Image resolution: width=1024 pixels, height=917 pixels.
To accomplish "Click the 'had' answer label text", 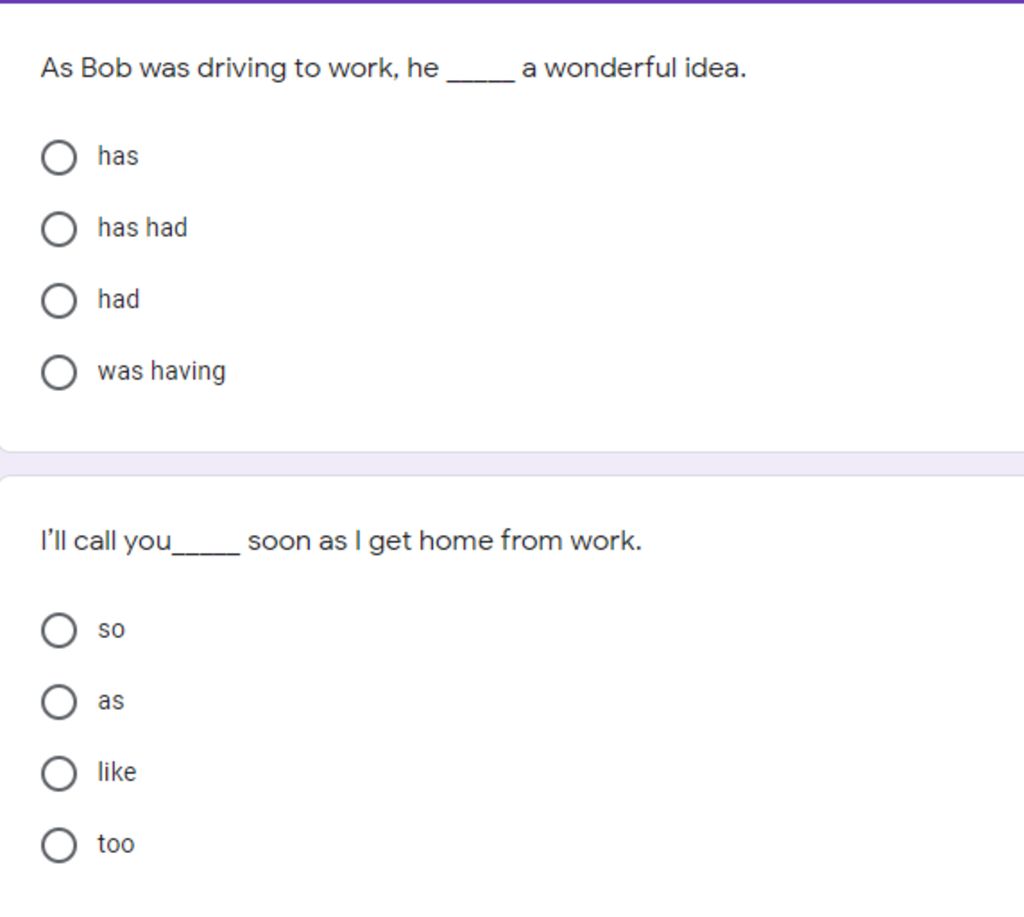I will click(x=118, y=300).
